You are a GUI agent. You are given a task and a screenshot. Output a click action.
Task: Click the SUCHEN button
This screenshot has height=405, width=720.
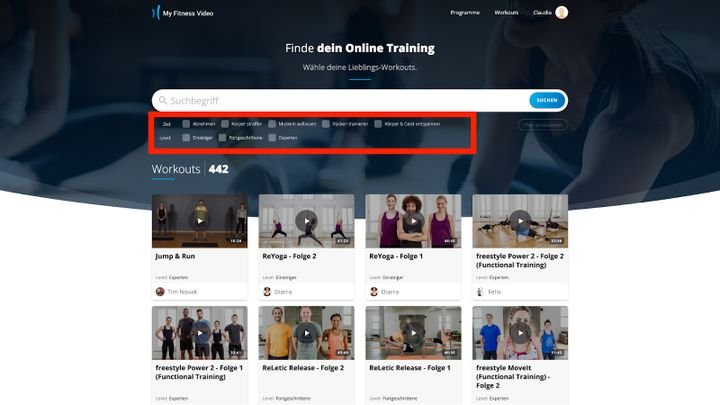coord(546,100)
